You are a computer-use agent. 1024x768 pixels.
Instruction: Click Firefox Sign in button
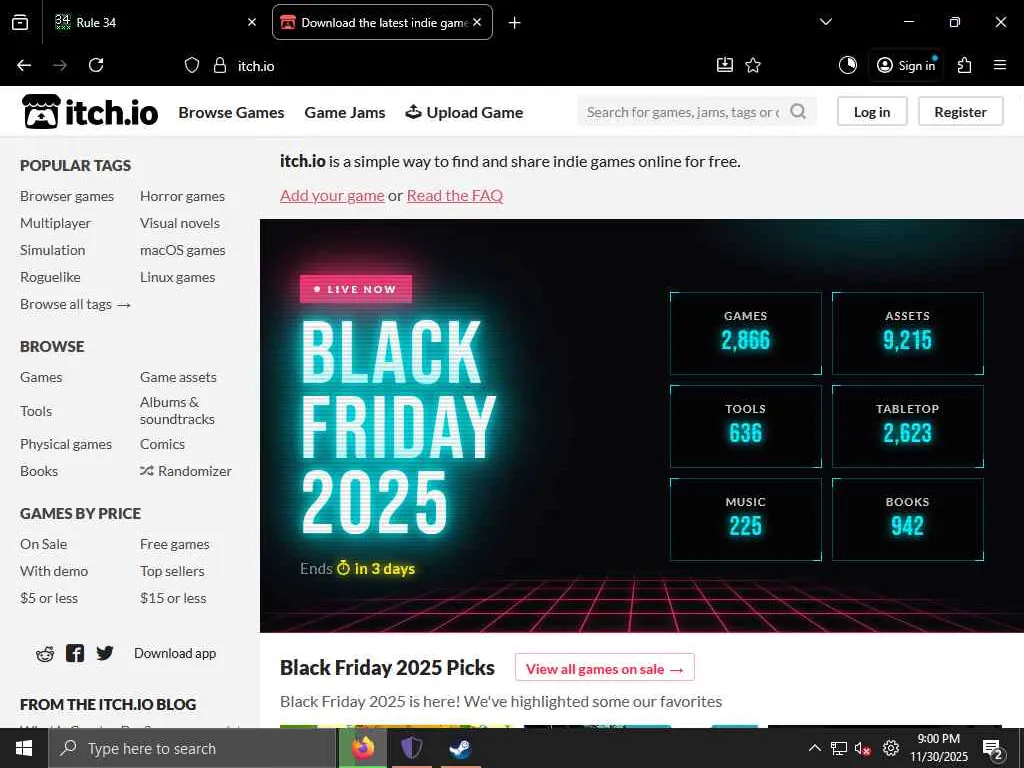click(x=906, y=65)
